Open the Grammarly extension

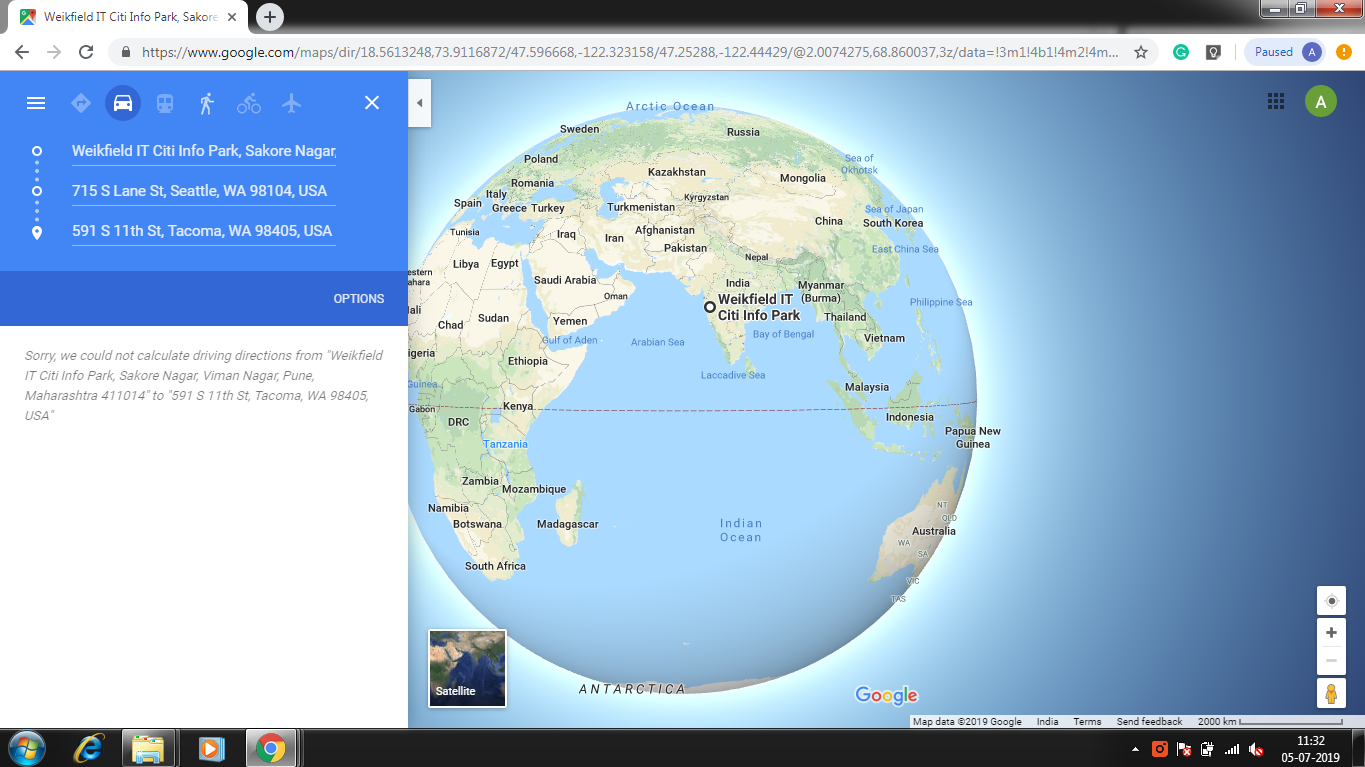(x=1181, y=52)
